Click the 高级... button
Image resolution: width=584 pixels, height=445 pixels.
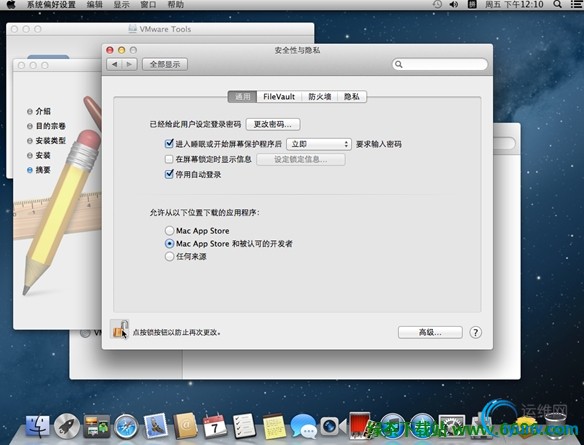(430, 332)
